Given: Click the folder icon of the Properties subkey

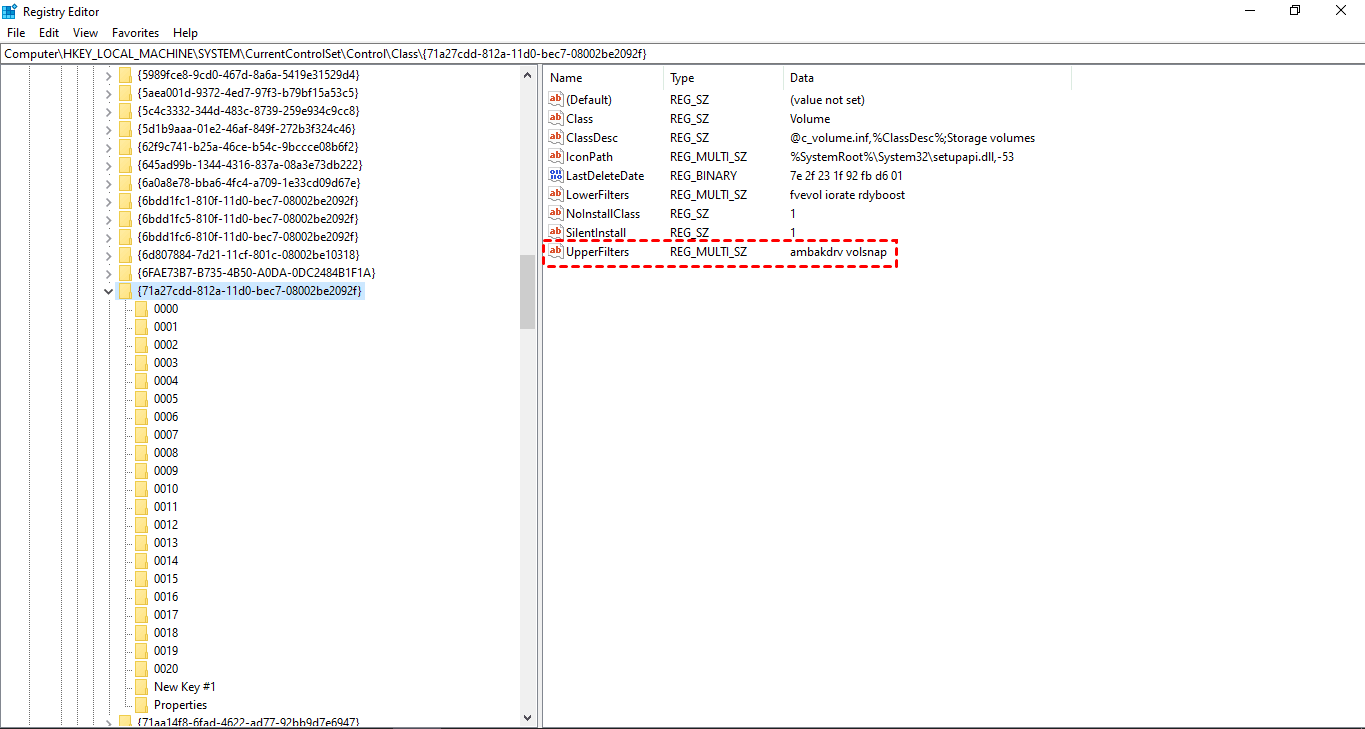Looking at the screenshot, I should (x=142, y=704).
